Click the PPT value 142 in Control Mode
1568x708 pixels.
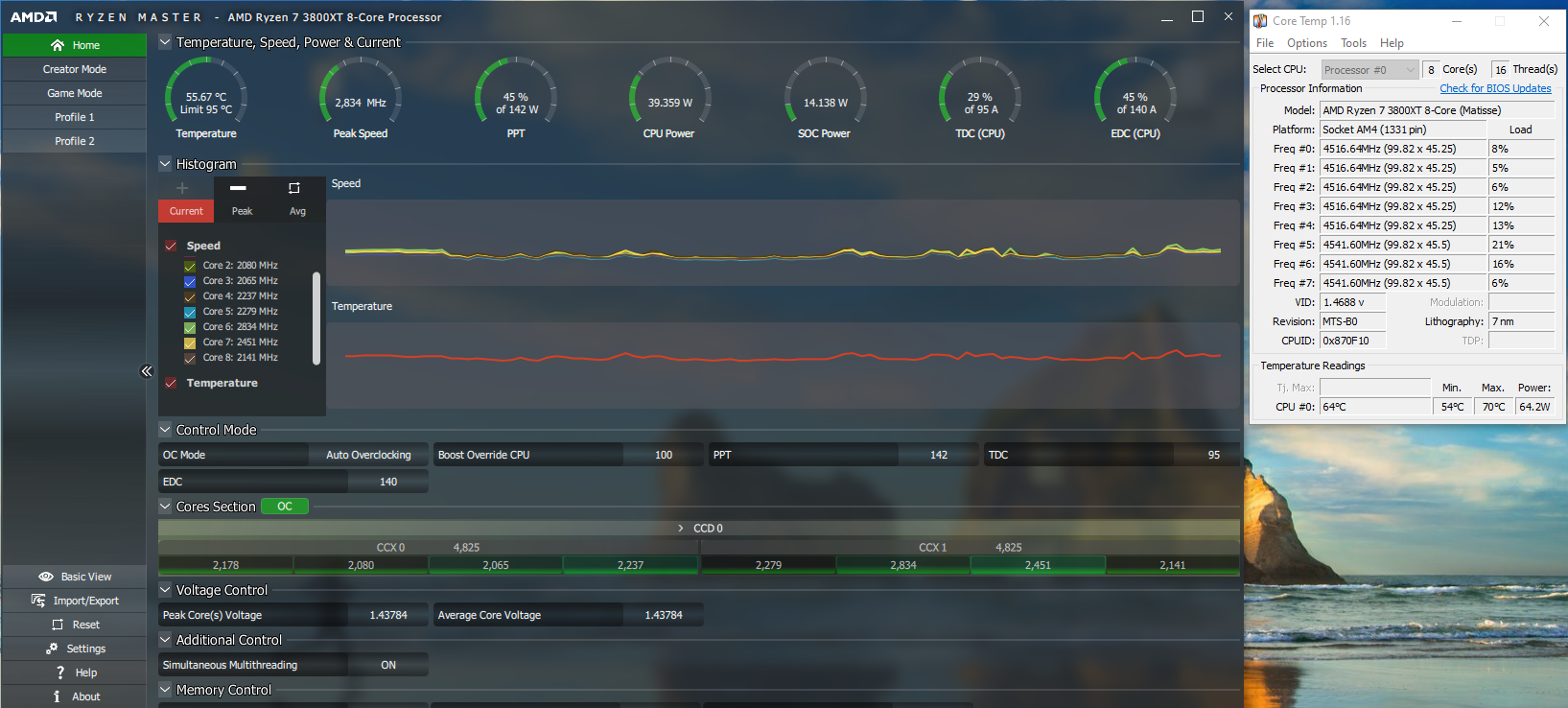[939, 455]
